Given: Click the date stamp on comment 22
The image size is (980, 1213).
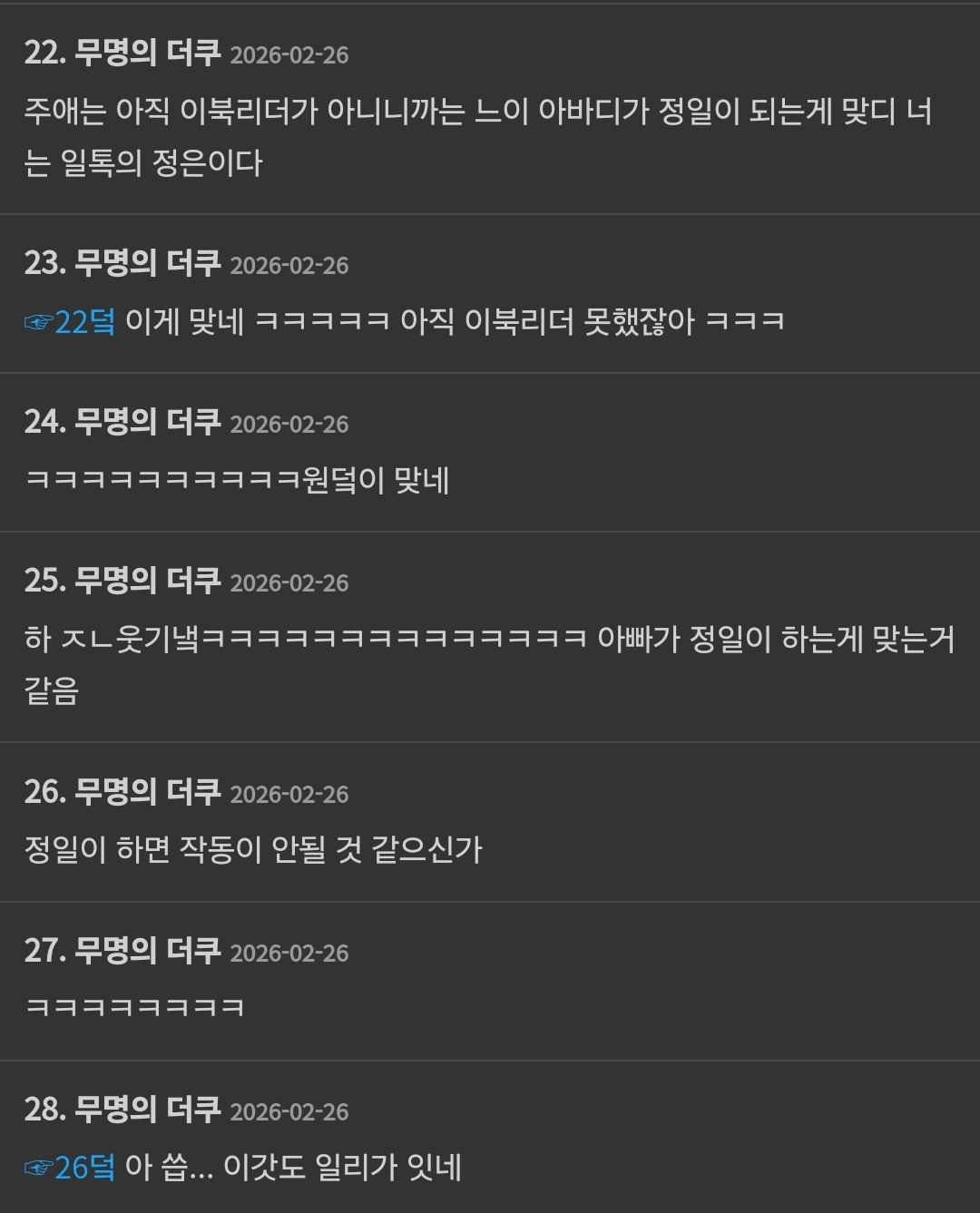Looking at the screenshot, I should 289,55.
